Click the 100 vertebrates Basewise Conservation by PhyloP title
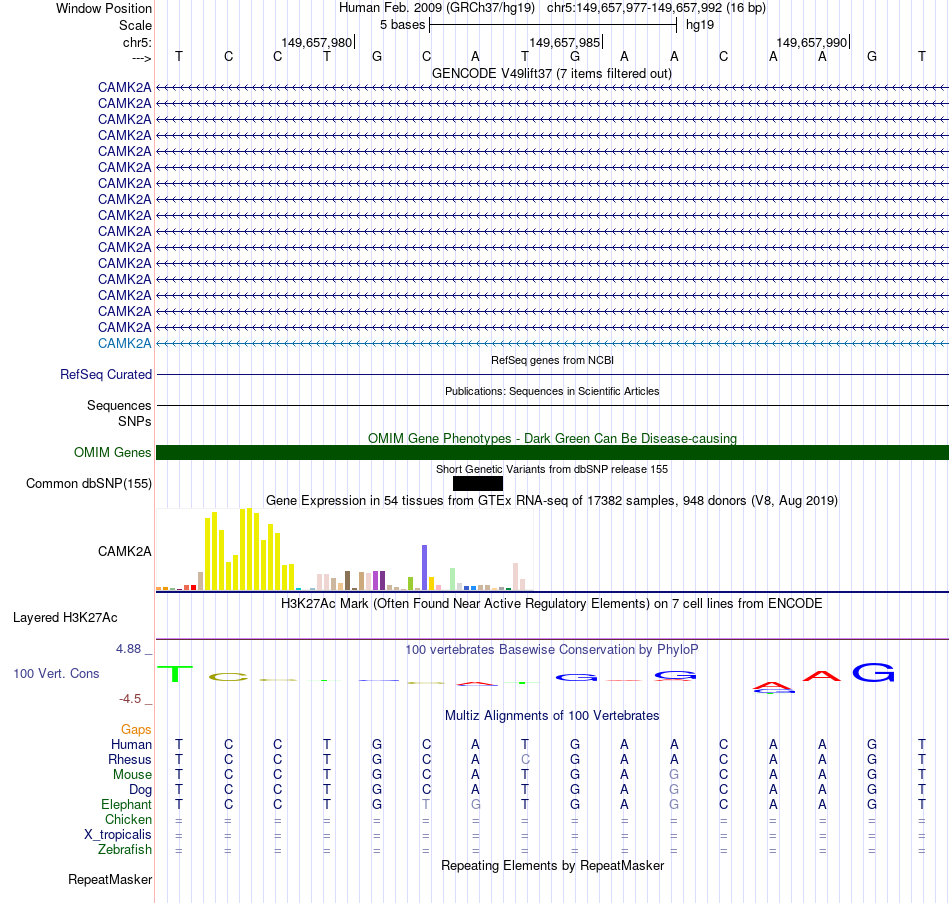The width and height of the screenshot is (950, 903). pos(551,650)
